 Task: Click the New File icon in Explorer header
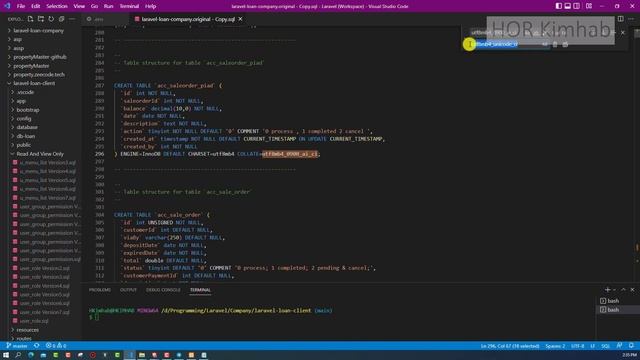(x=31, y=19)
